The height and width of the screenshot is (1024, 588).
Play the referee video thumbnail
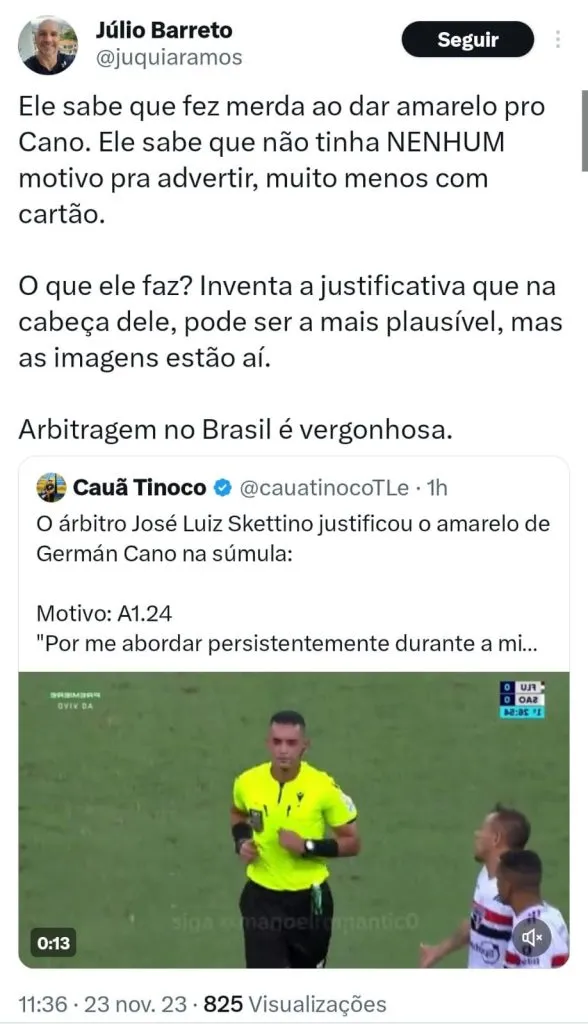[x=294, y=820]
